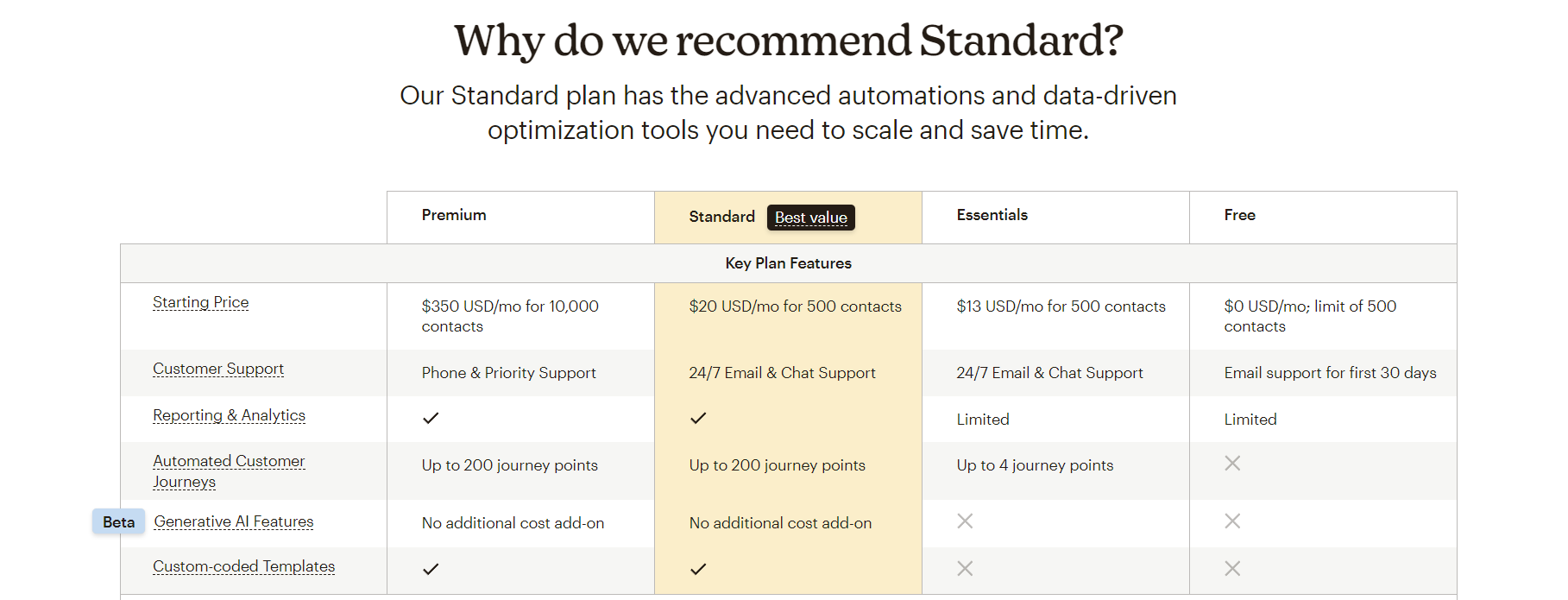
Task: Click the Premium checkmark for Reporting & Analytics
Action: 431,419
